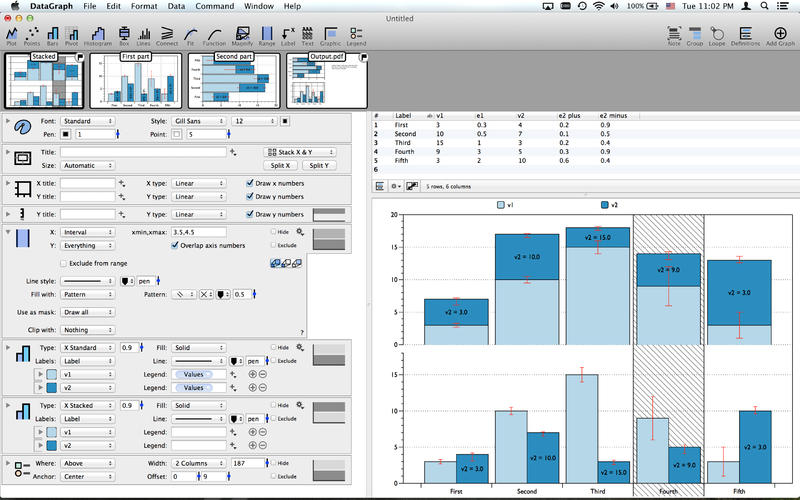Screen dimensions: 800x500
Task: Click the Add Graph icon
Action: tap(780, 36)
